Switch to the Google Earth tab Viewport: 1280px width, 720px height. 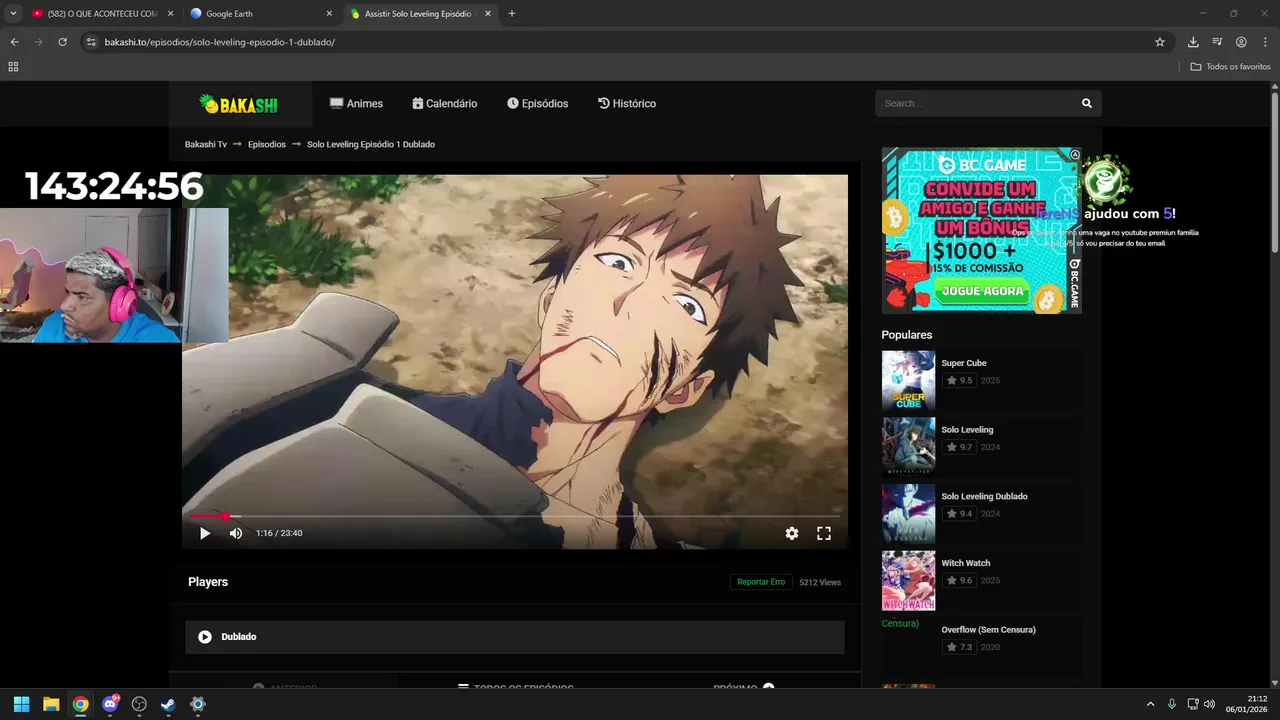coord(260,14)
